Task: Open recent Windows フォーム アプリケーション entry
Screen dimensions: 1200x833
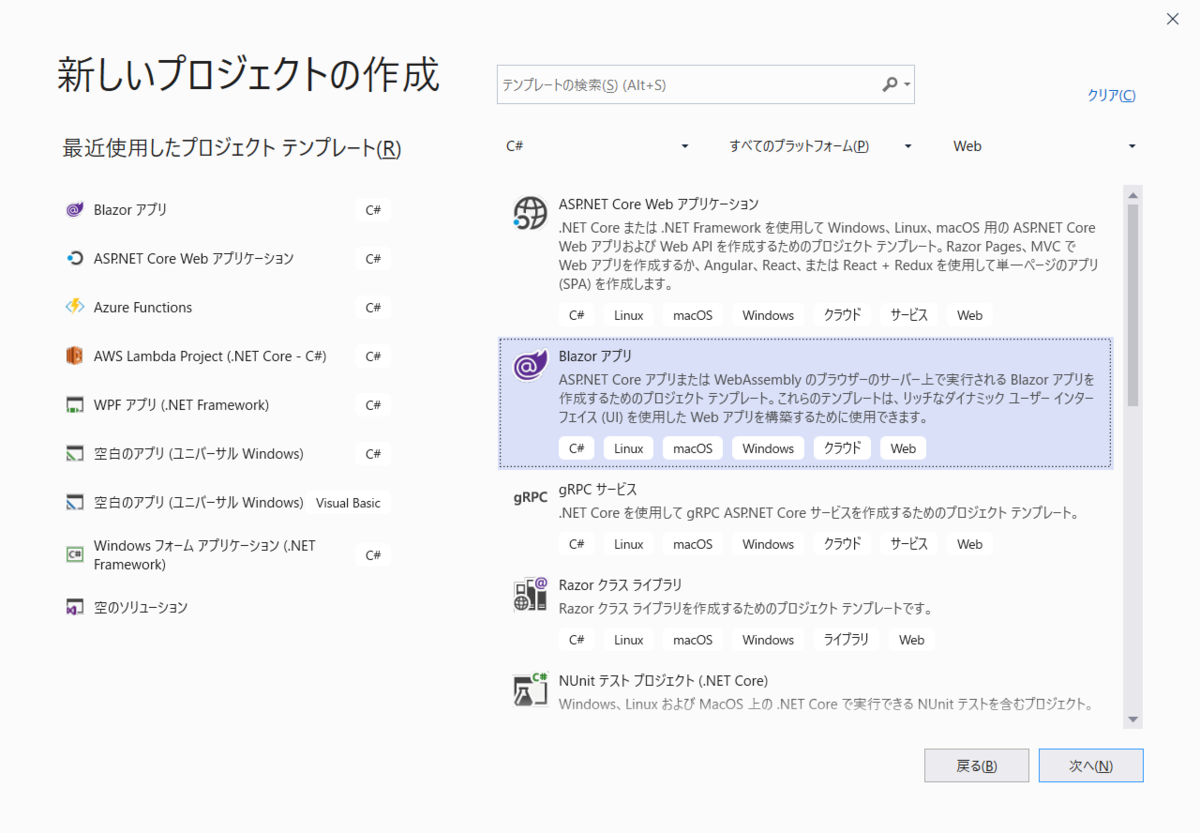Action: tap(227, 555)
